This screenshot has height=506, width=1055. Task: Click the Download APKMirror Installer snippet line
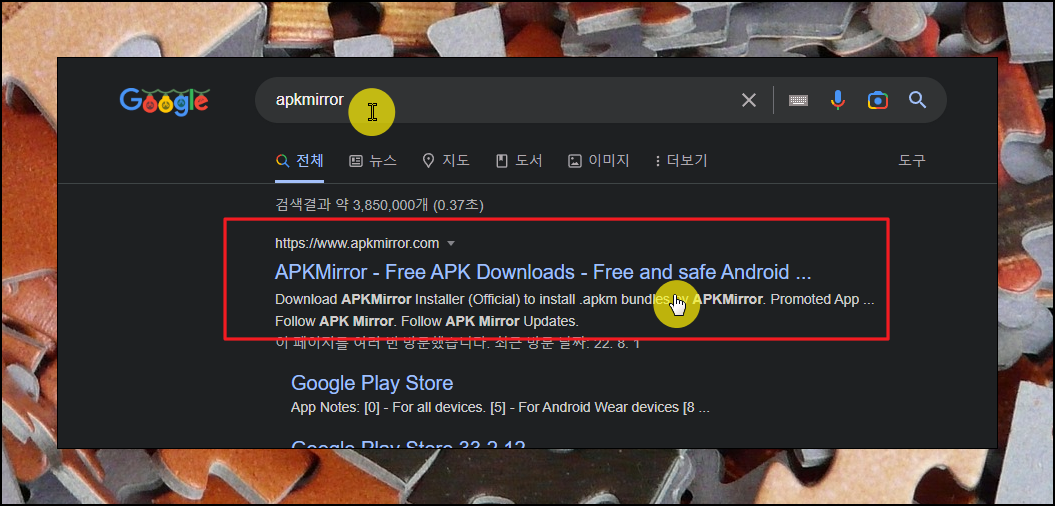click(575, 299)
